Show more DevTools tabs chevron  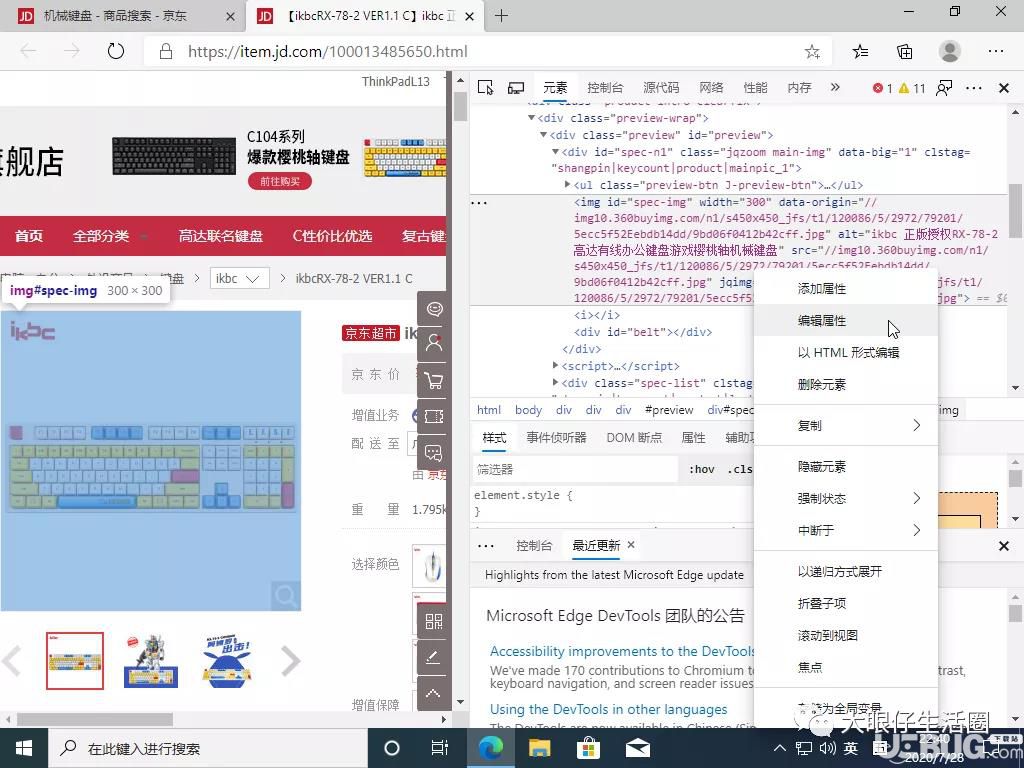(835, 87)
